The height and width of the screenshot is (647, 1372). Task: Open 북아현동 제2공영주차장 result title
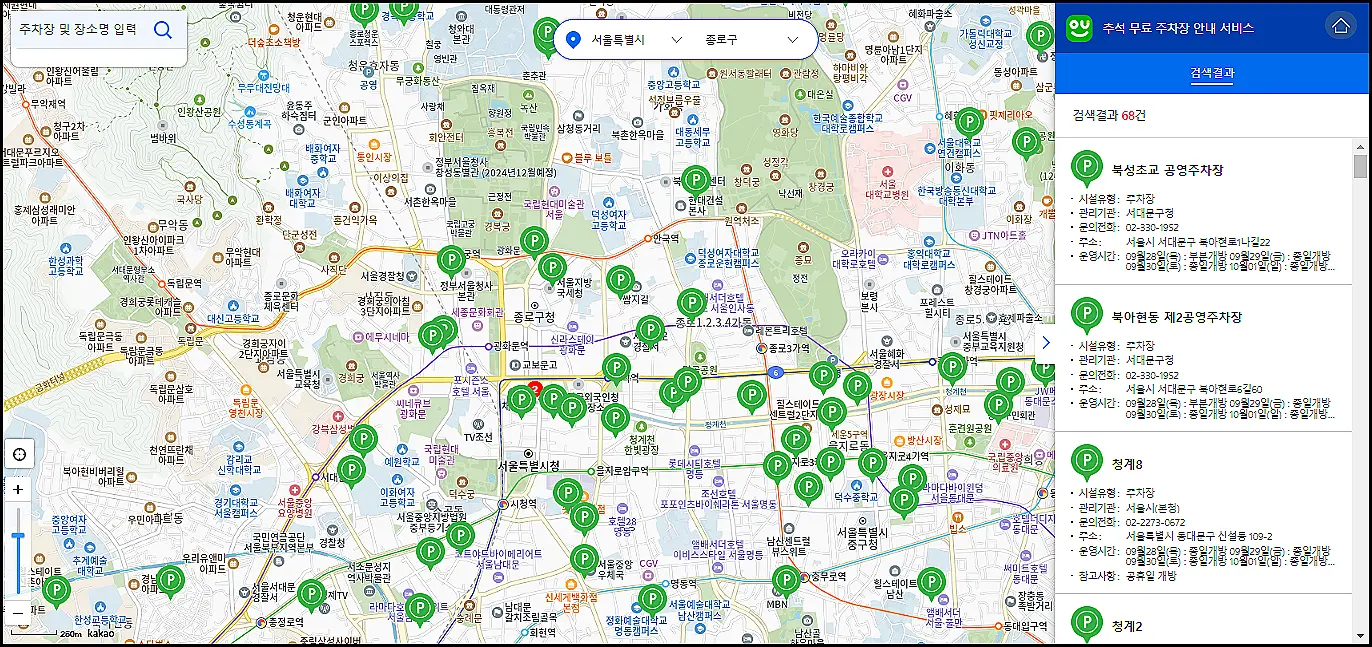click(x=1176, y=317)
